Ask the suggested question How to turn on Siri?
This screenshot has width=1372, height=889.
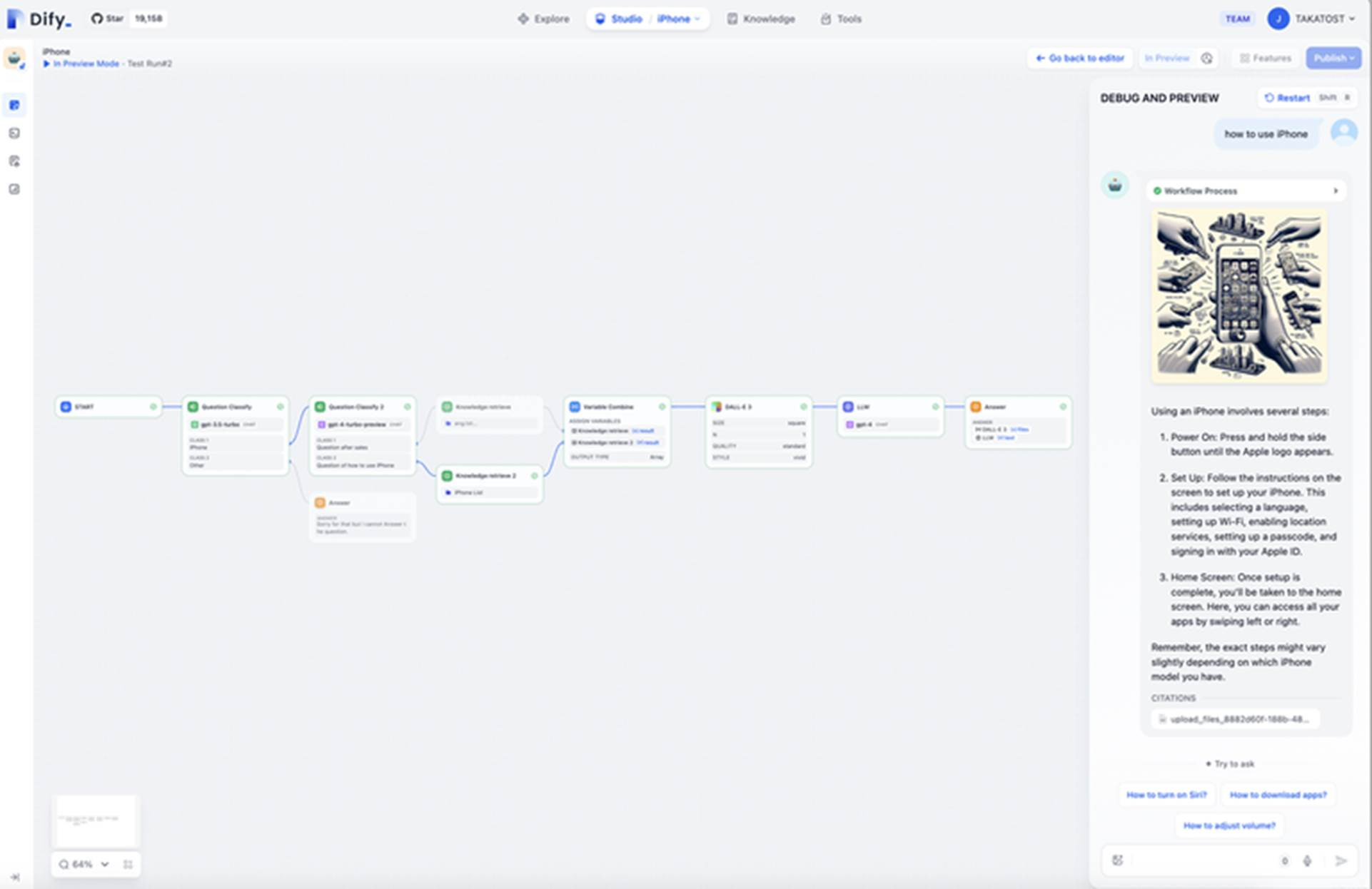coord(1166,794)
